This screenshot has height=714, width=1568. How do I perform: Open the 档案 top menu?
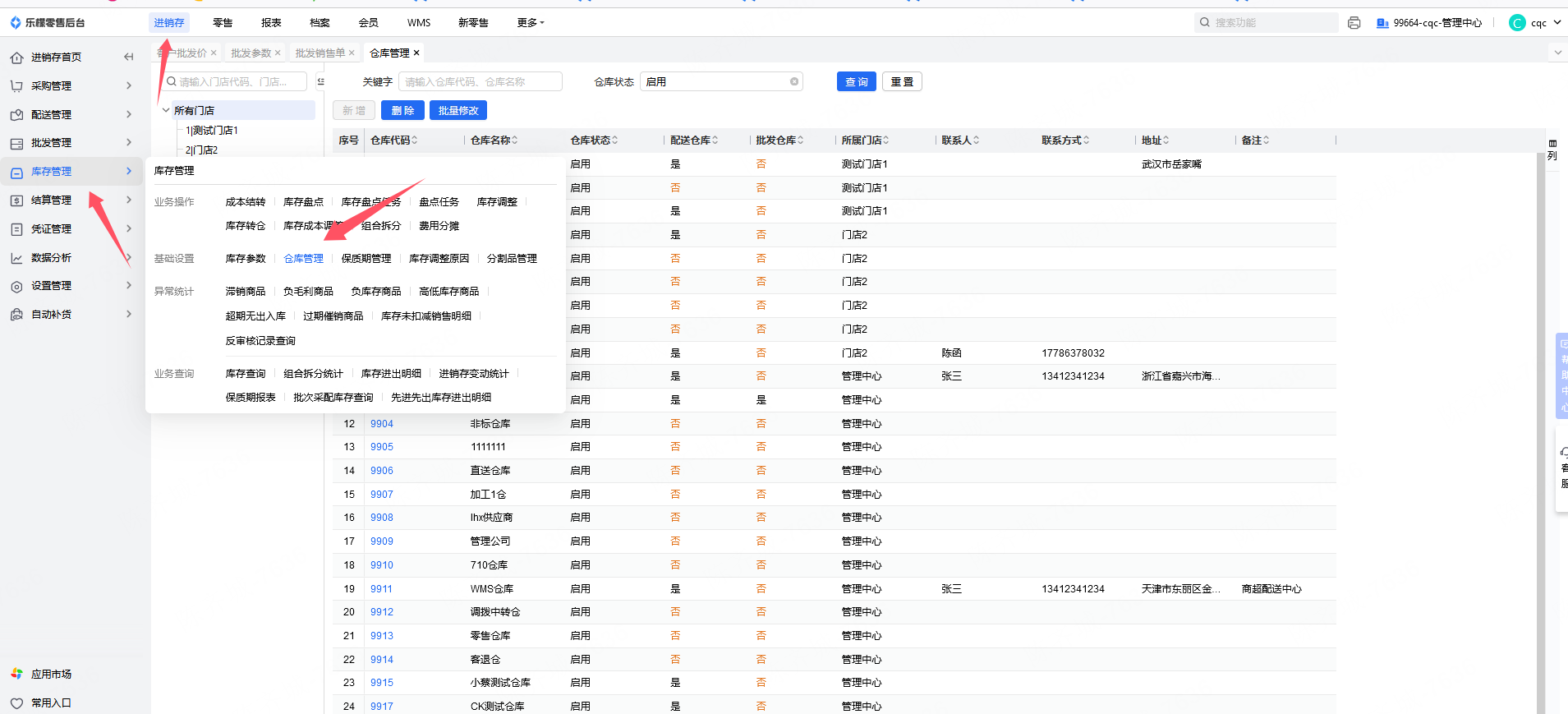pos(320,23)
